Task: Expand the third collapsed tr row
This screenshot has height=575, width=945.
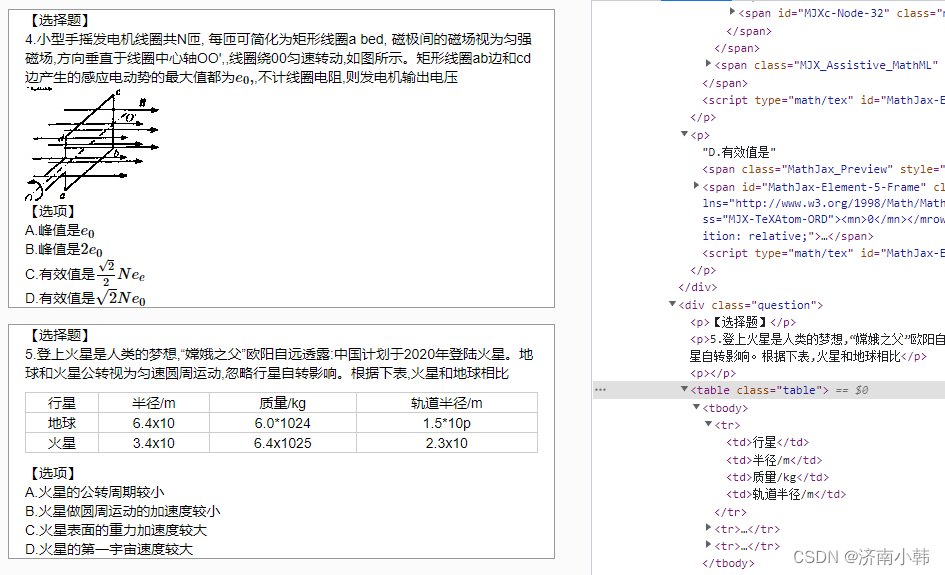Action: click(708, 544)
